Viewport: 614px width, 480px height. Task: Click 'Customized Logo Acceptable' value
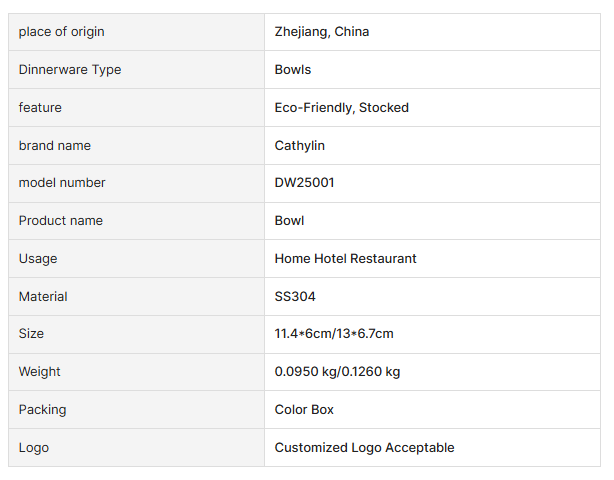(x=365, y=448)
